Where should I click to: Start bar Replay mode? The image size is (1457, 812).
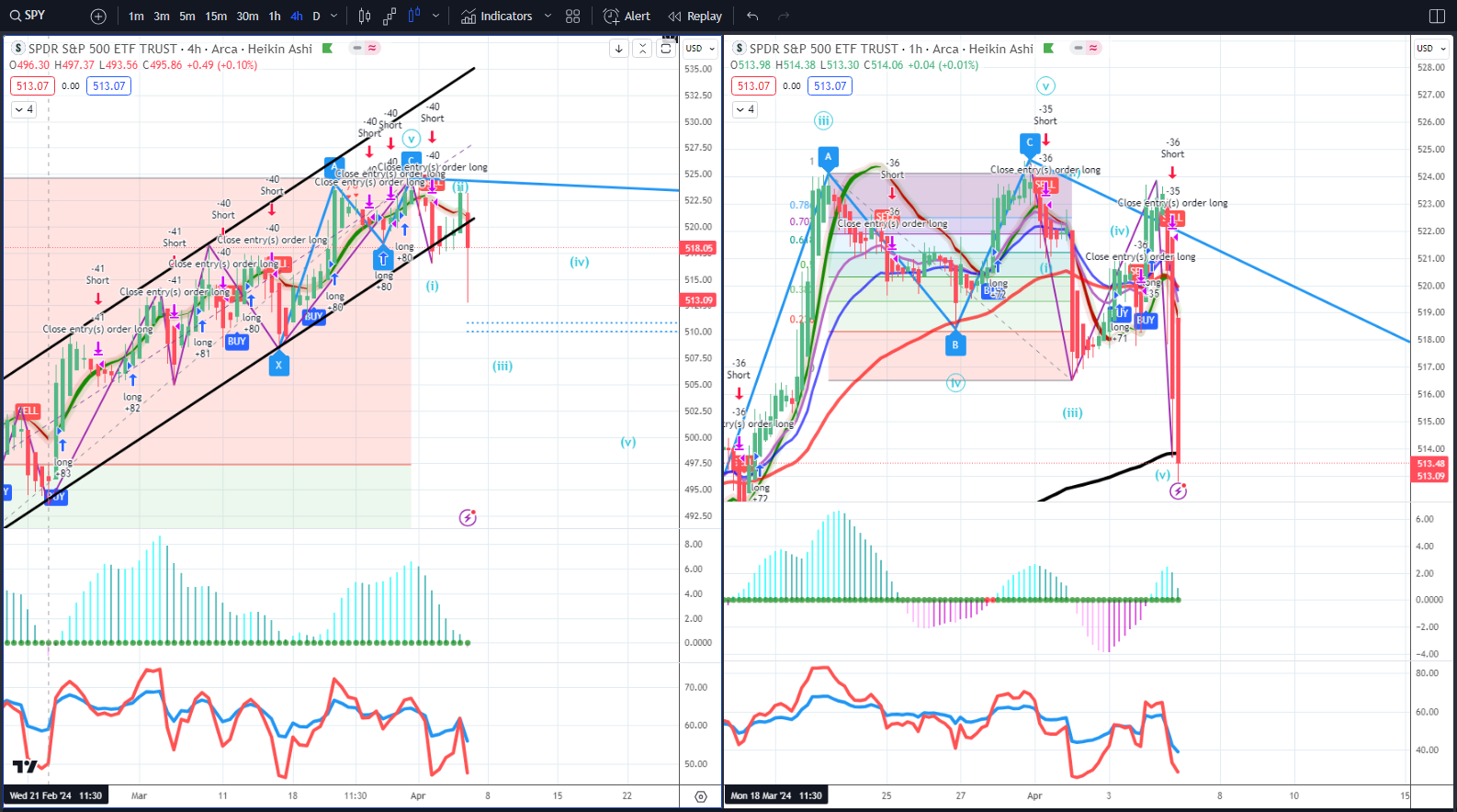695,17
